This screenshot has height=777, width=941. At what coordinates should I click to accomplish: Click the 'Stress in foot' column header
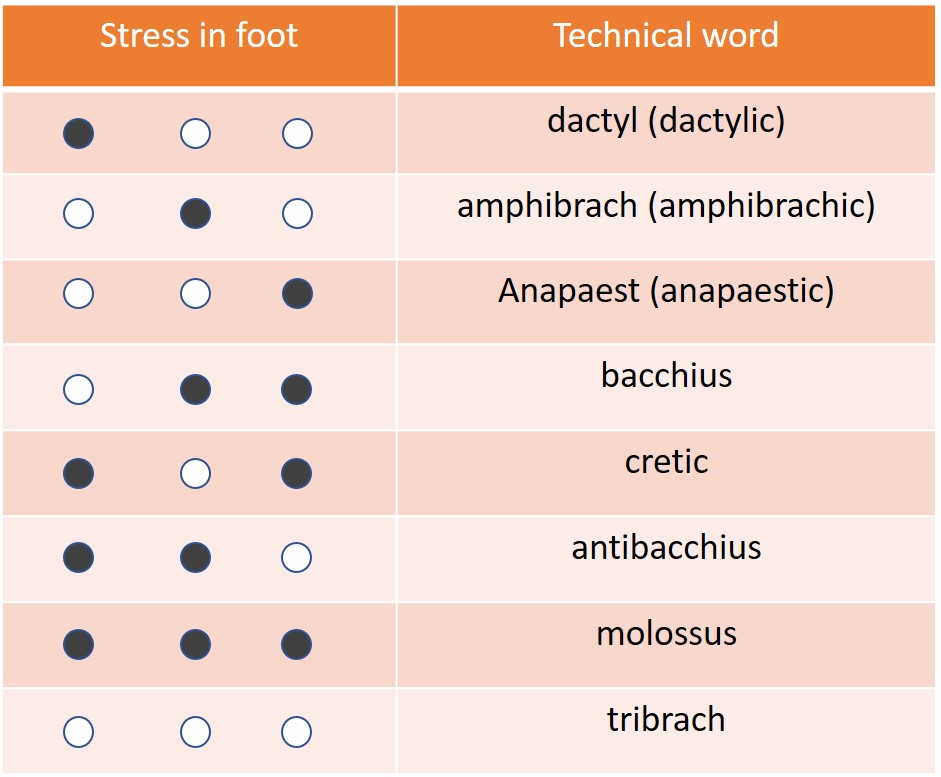pyautogui.click(x=198, y=37)
